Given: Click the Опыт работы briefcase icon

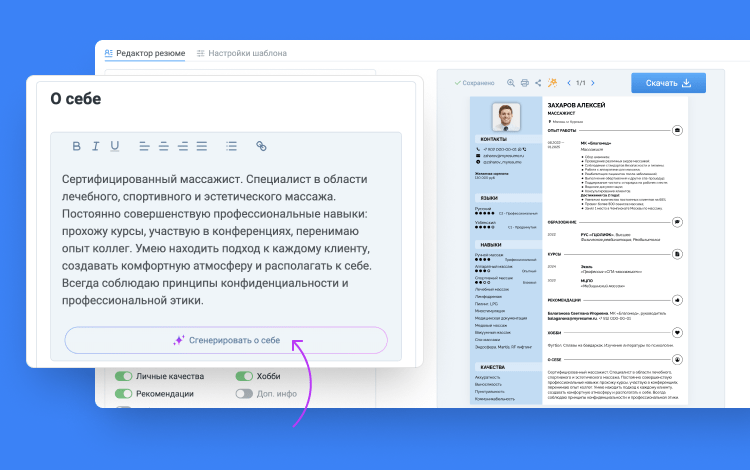Looking at the screenshot, I should coord(677,130).
